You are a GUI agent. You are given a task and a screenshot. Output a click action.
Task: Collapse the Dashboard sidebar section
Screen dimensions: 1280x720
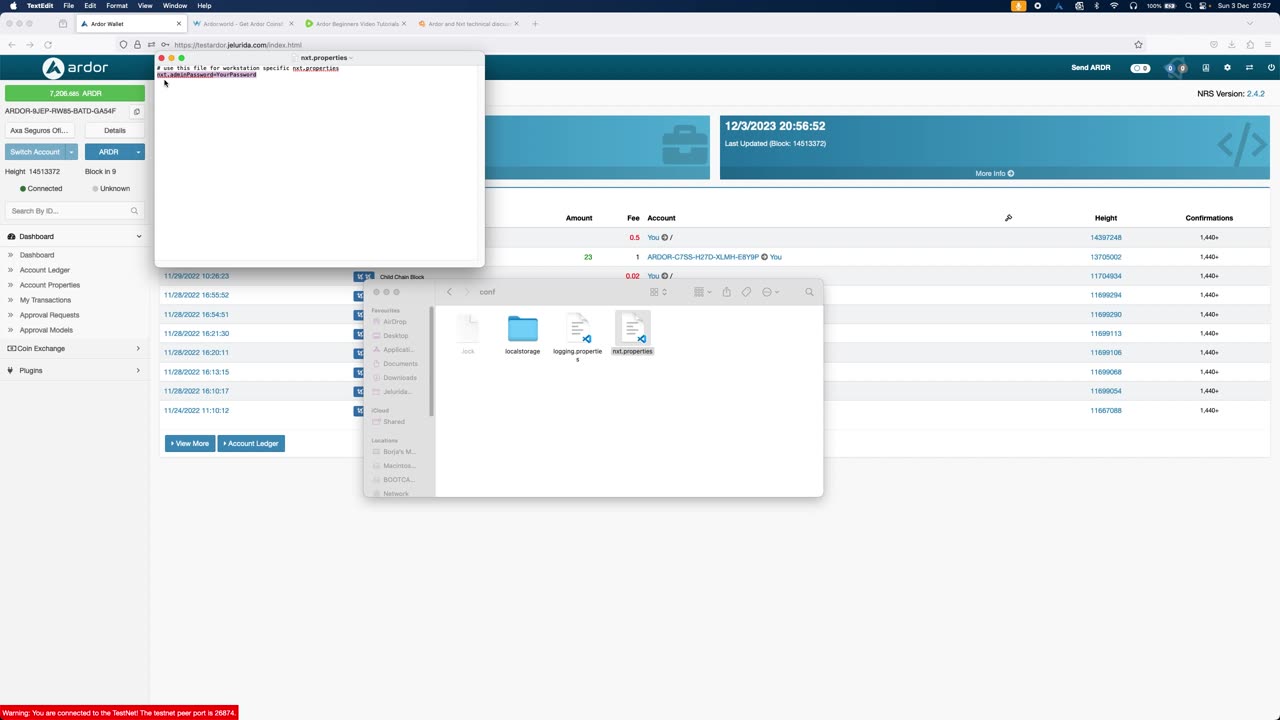139,237
